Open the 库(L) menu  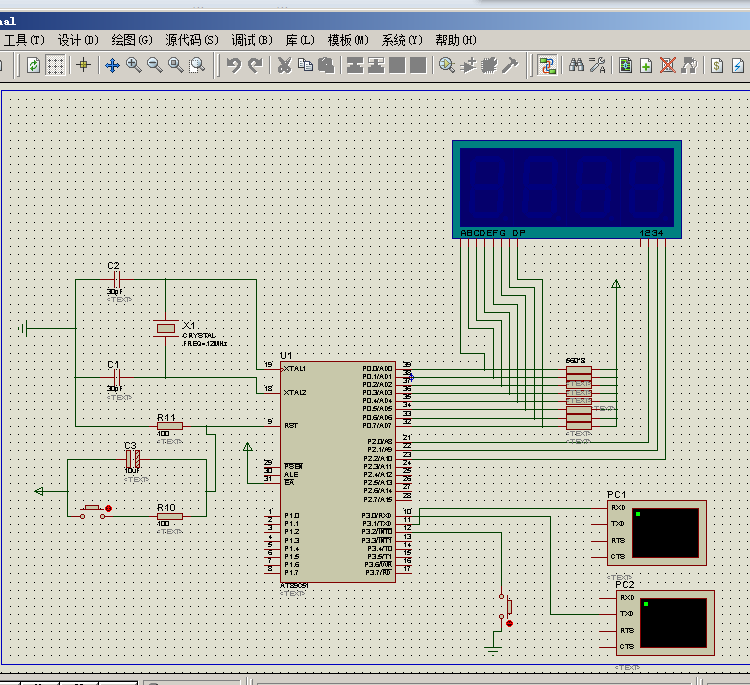click(x=300, y=40)
